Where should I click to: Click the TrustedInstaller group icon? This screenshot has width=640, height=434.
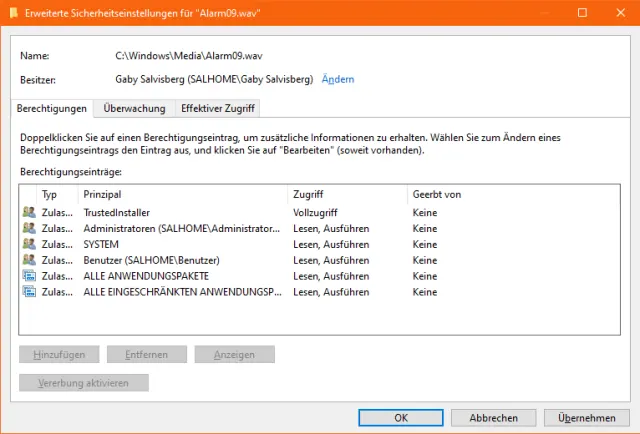pyautogui.click(x=29, y=212)
